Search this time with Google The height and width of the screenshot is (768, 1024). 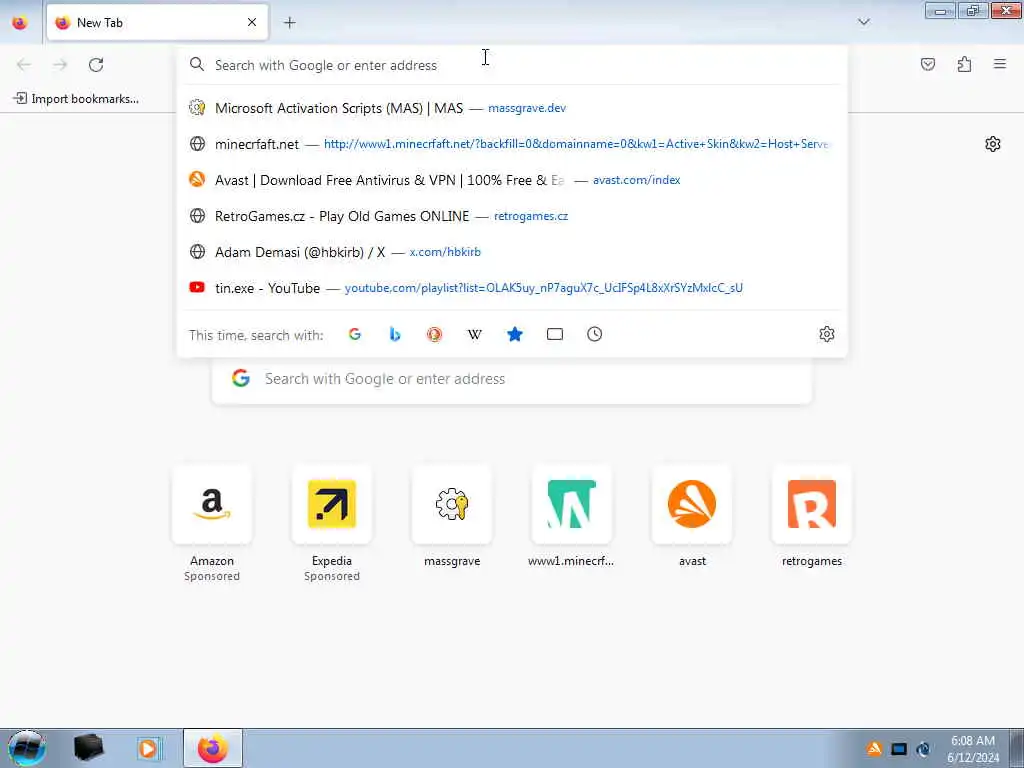coord(355,334)
